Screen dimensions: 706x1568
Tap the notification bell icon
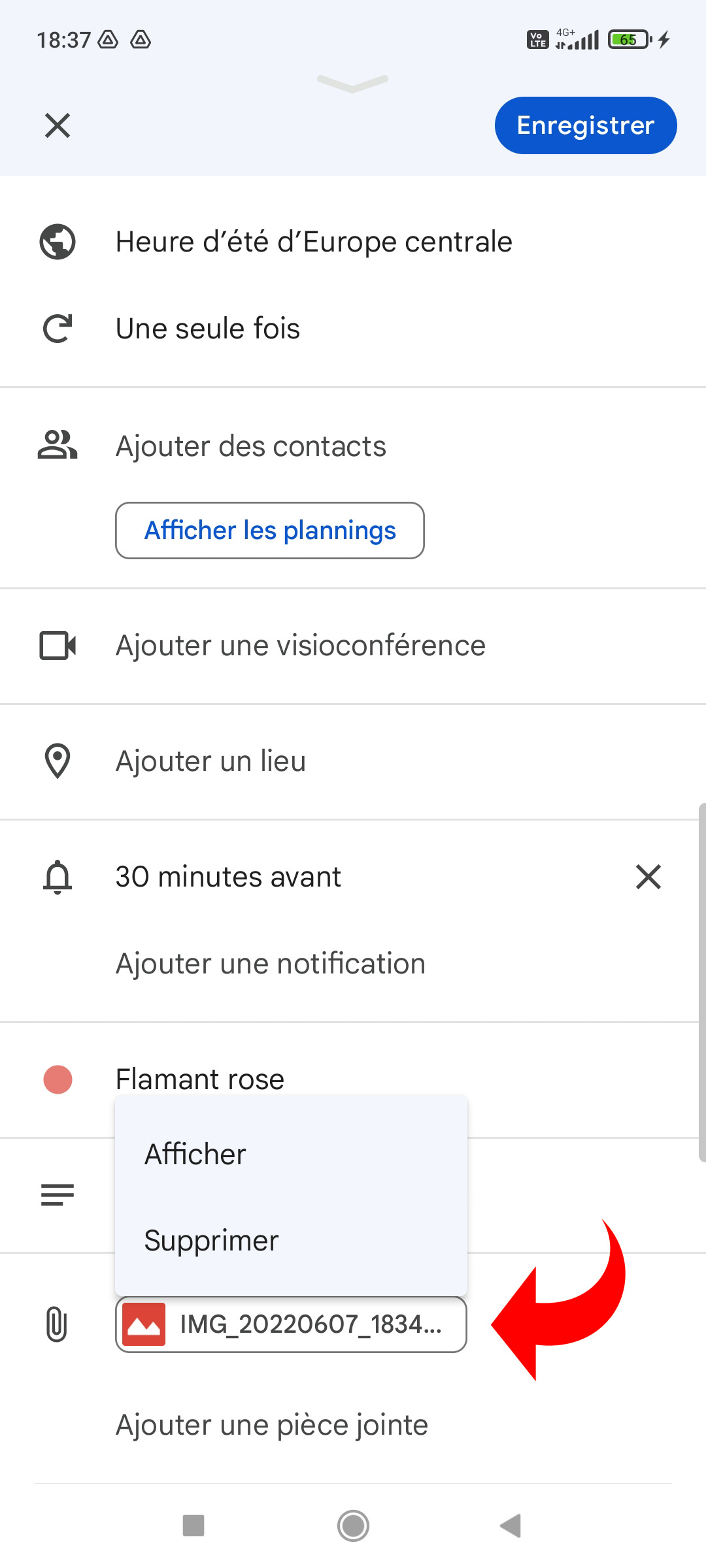click(x=58, y=877)
